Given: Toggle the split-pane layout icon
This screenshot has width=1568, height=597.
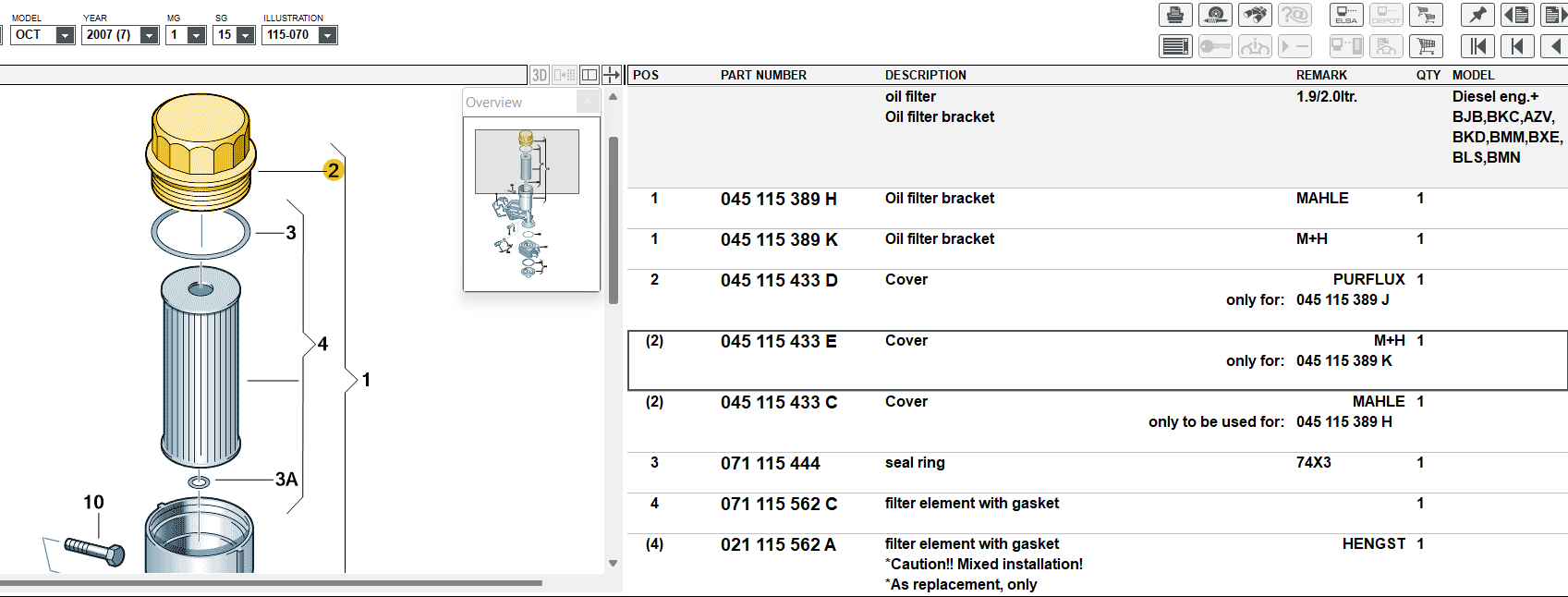Looking at the screenshot, I should pyautogui.click(x=589, y=75).
